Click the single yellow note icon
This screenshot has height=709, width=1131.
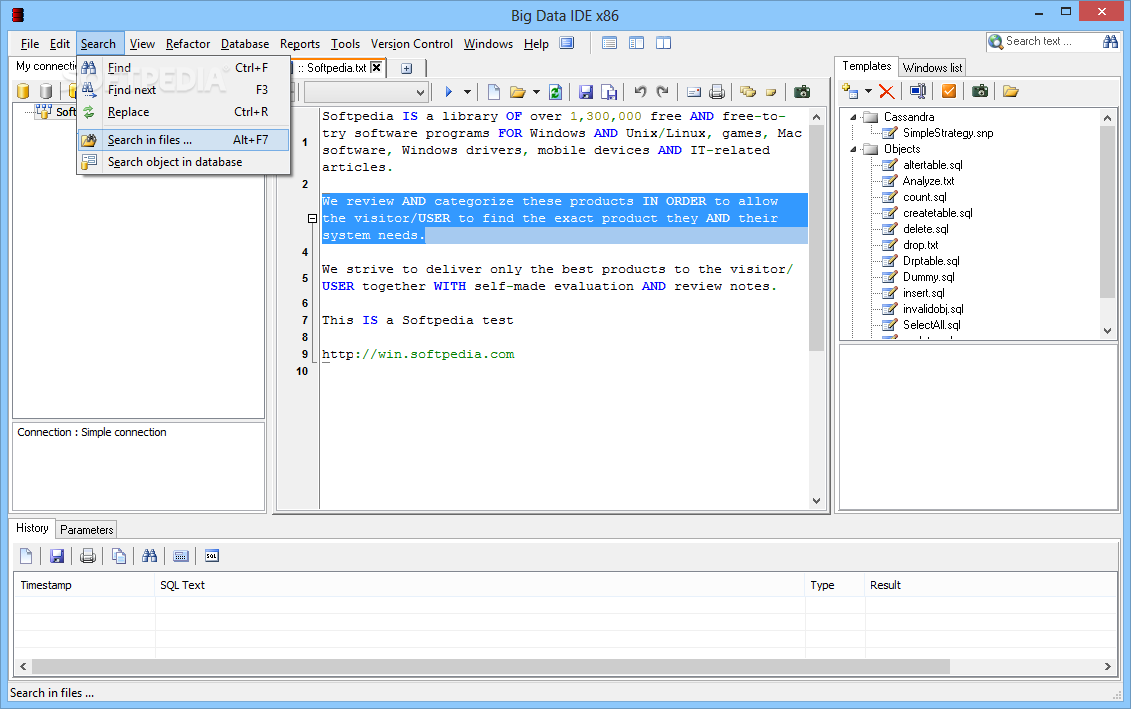point(771,92)
